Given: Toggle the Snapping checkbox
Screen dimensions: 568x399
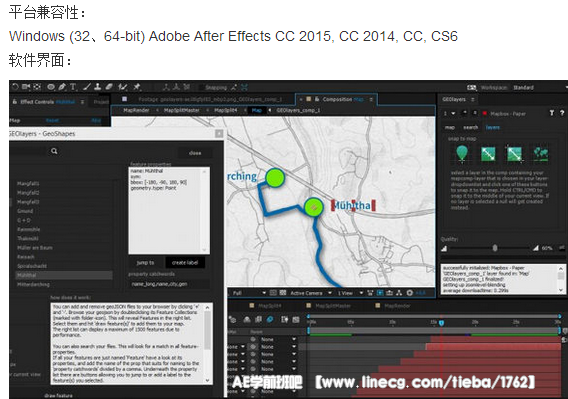Looking at the screenshot, I should click(x=201, y=87).
